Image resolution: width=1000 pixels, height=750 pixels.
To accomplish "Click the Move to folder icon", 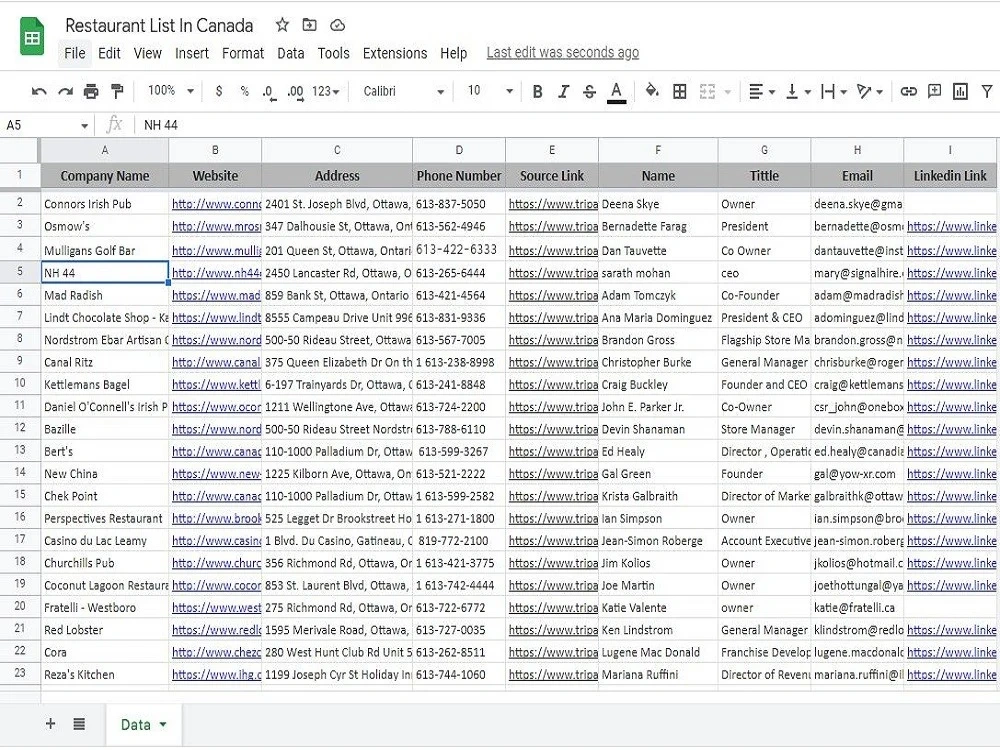I will [309, 25].
